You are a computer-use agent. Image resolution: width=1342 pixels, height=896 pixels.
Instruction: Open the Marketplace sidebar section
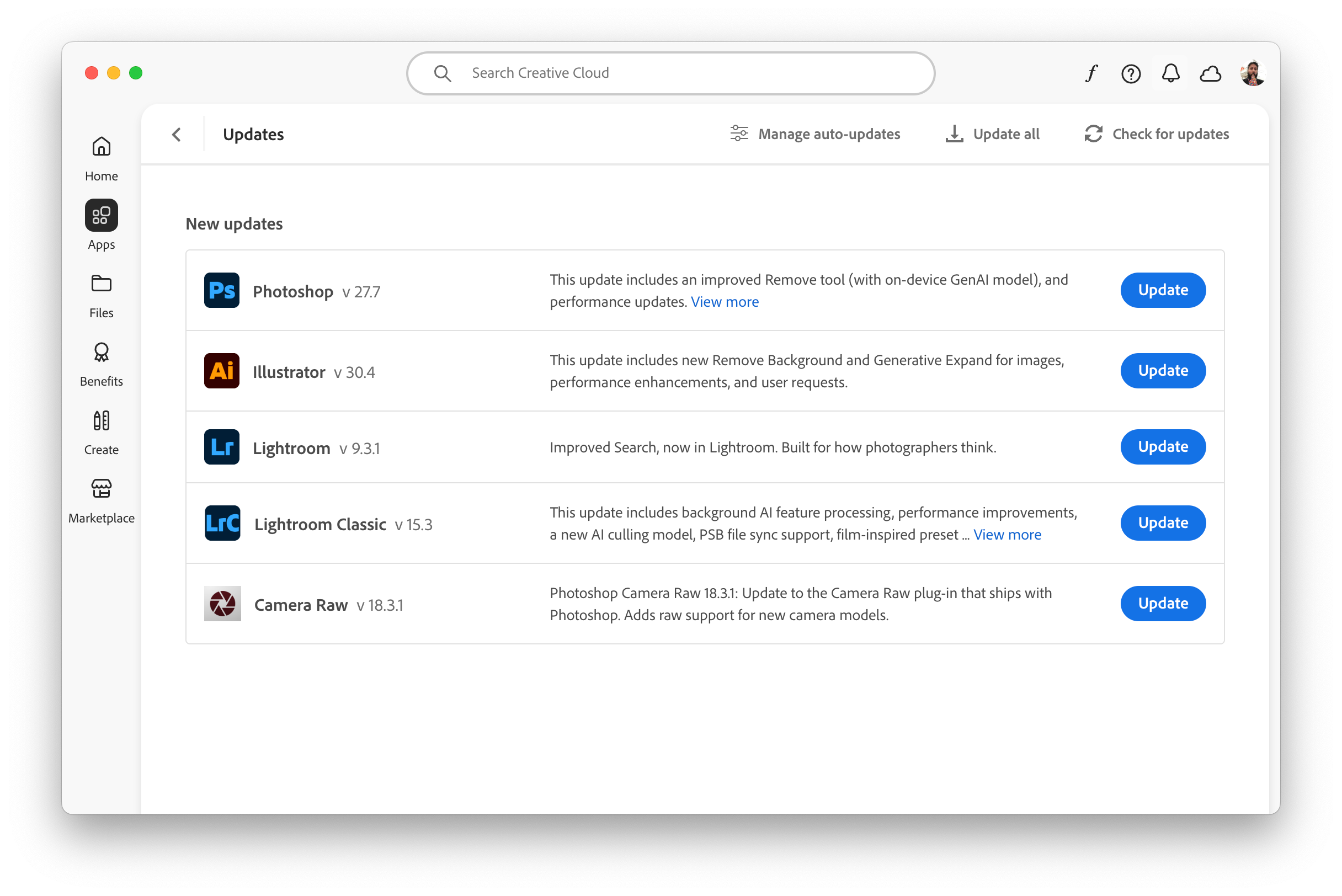(101, 501)
